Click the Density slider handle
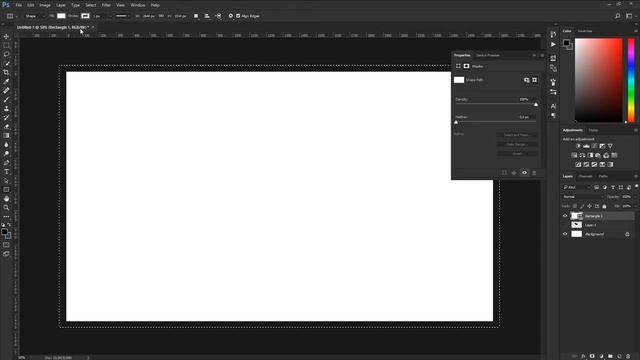Viewport: 640px width, 360px height. pyautogui.click(x=536, y=104)
